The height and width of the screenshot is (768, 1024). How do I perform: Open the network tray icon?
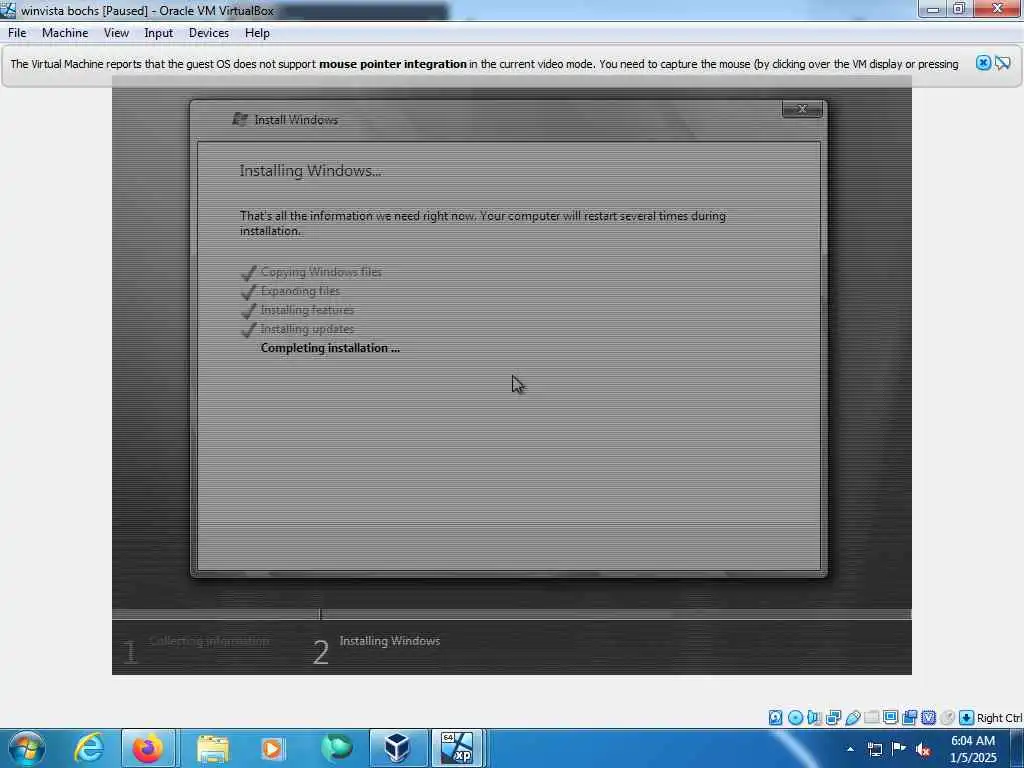click(875, 749)
